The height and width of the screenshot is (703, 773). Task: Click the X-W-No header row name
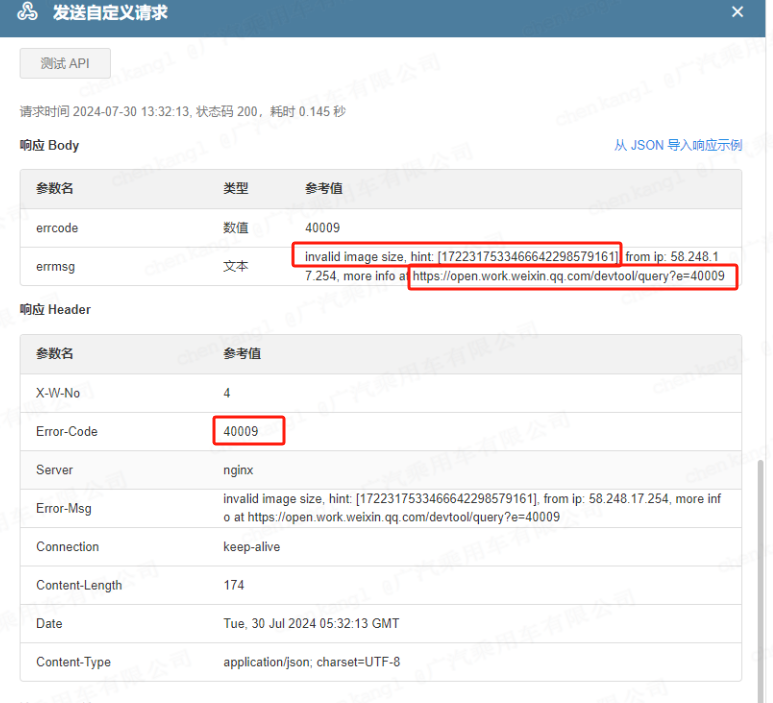pos(58,393)
